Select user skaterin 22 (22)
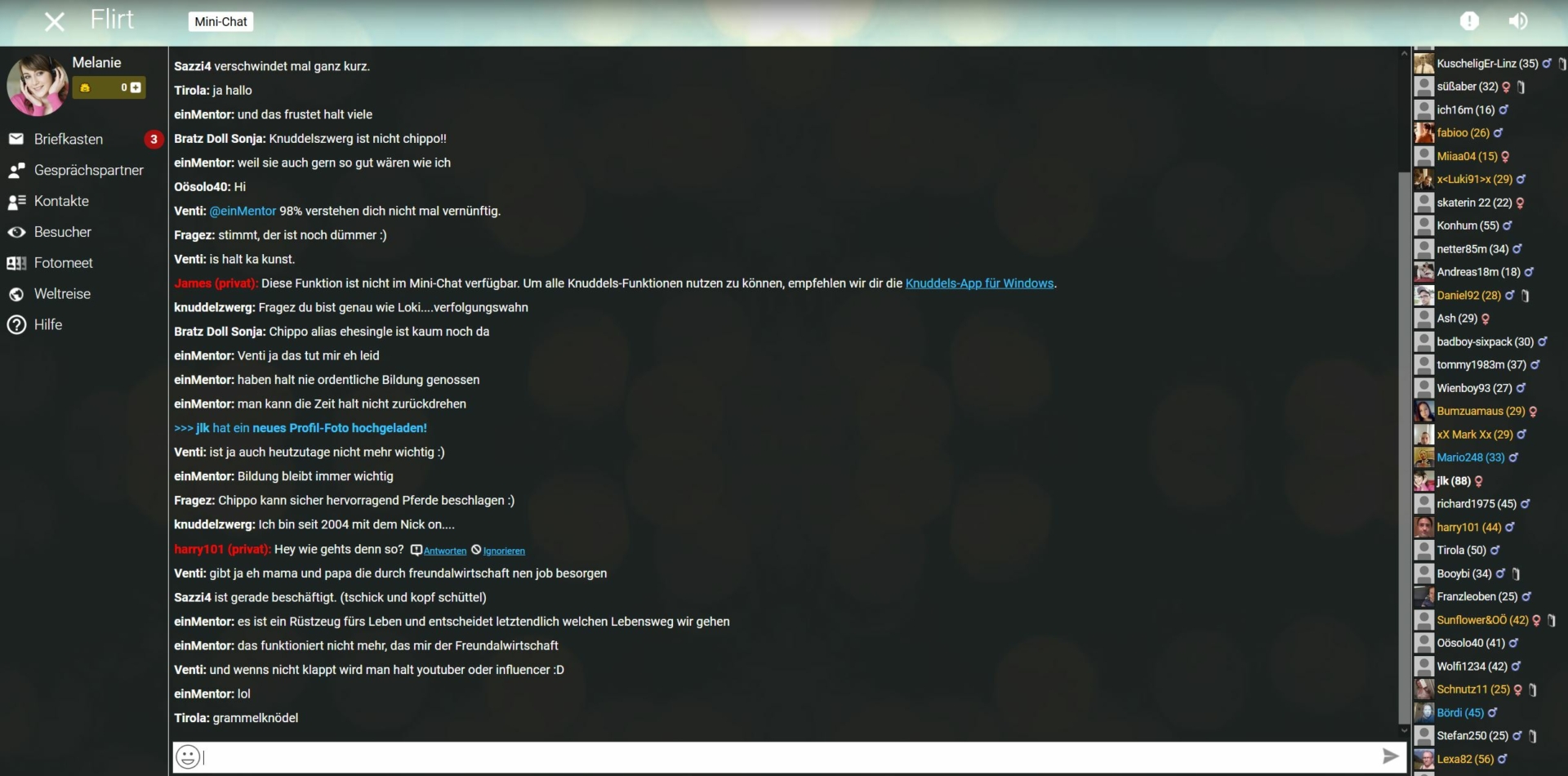 click(1474, 203)
